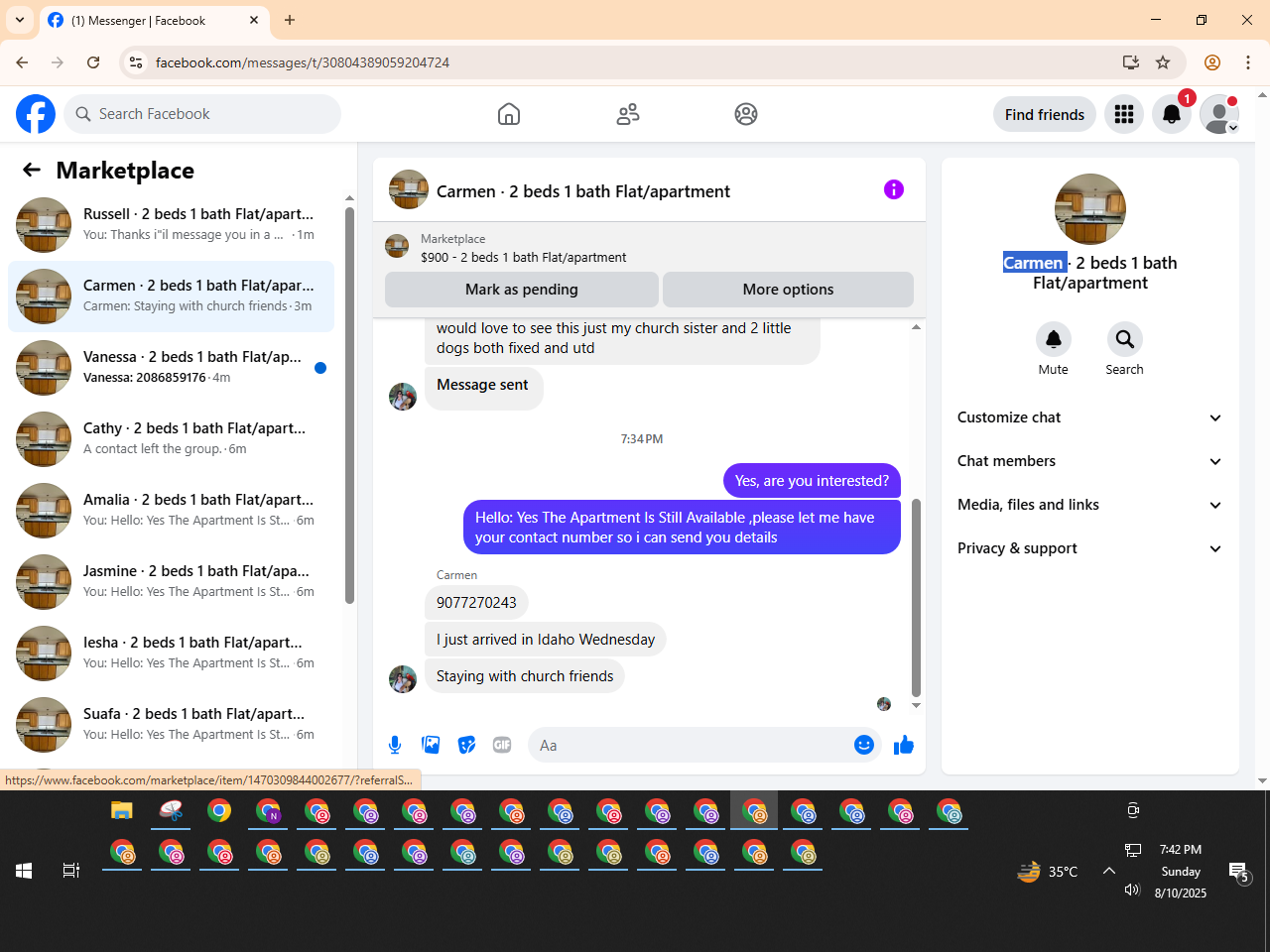Click chat messages scrollbar thumb
Viewport: 1270px width, 952px height.
point(916,598)
